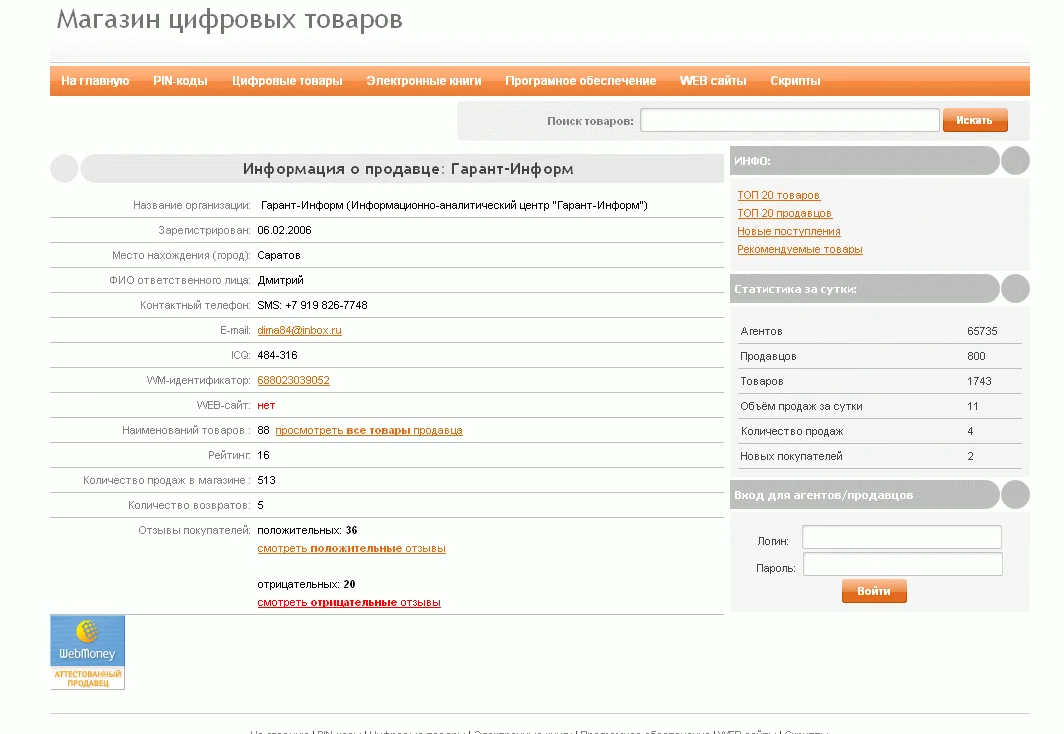Click the heading 'Информация о продавце: Гарант-Информ'
Viewport: 1064px width, 734px height.
coord(408,169)
